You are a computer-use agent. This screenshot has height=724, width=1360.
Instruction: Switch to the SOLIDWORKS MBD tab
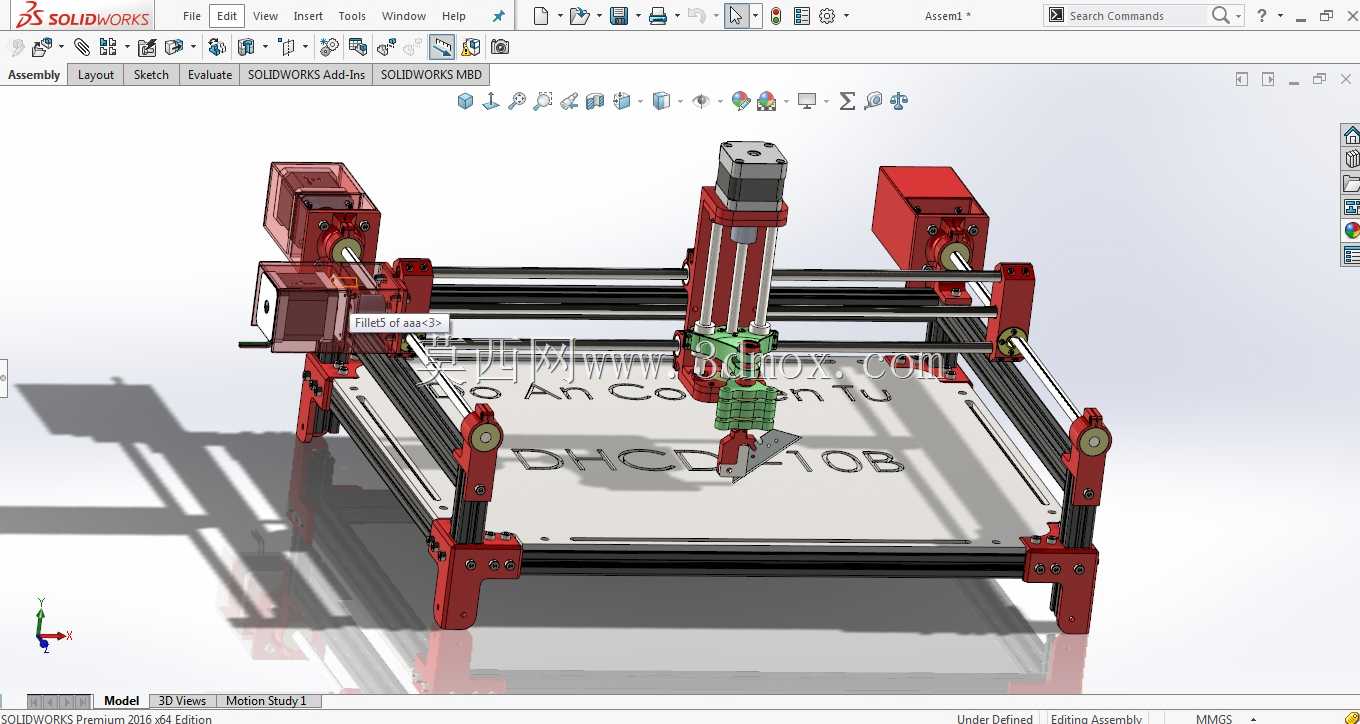click(431, 75)
